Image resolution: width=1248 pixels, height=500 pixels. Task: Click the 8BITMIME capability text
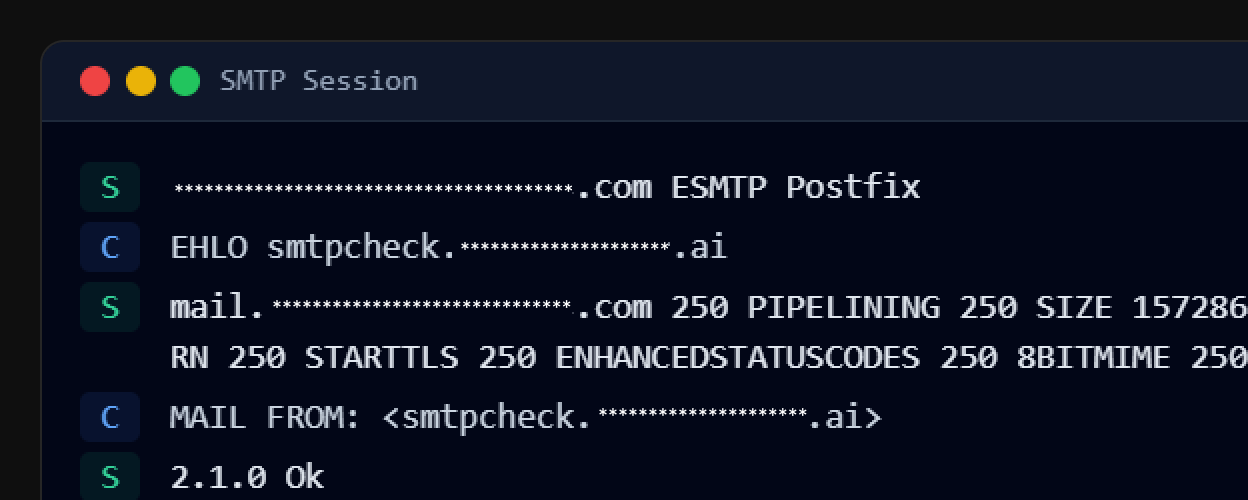tap(1093, 357)
